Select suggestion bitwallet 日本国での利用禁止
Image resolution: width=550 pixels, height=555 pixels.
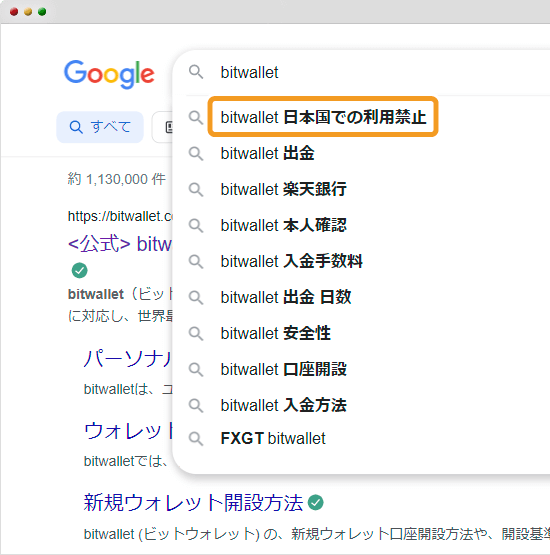coord(323,117)
